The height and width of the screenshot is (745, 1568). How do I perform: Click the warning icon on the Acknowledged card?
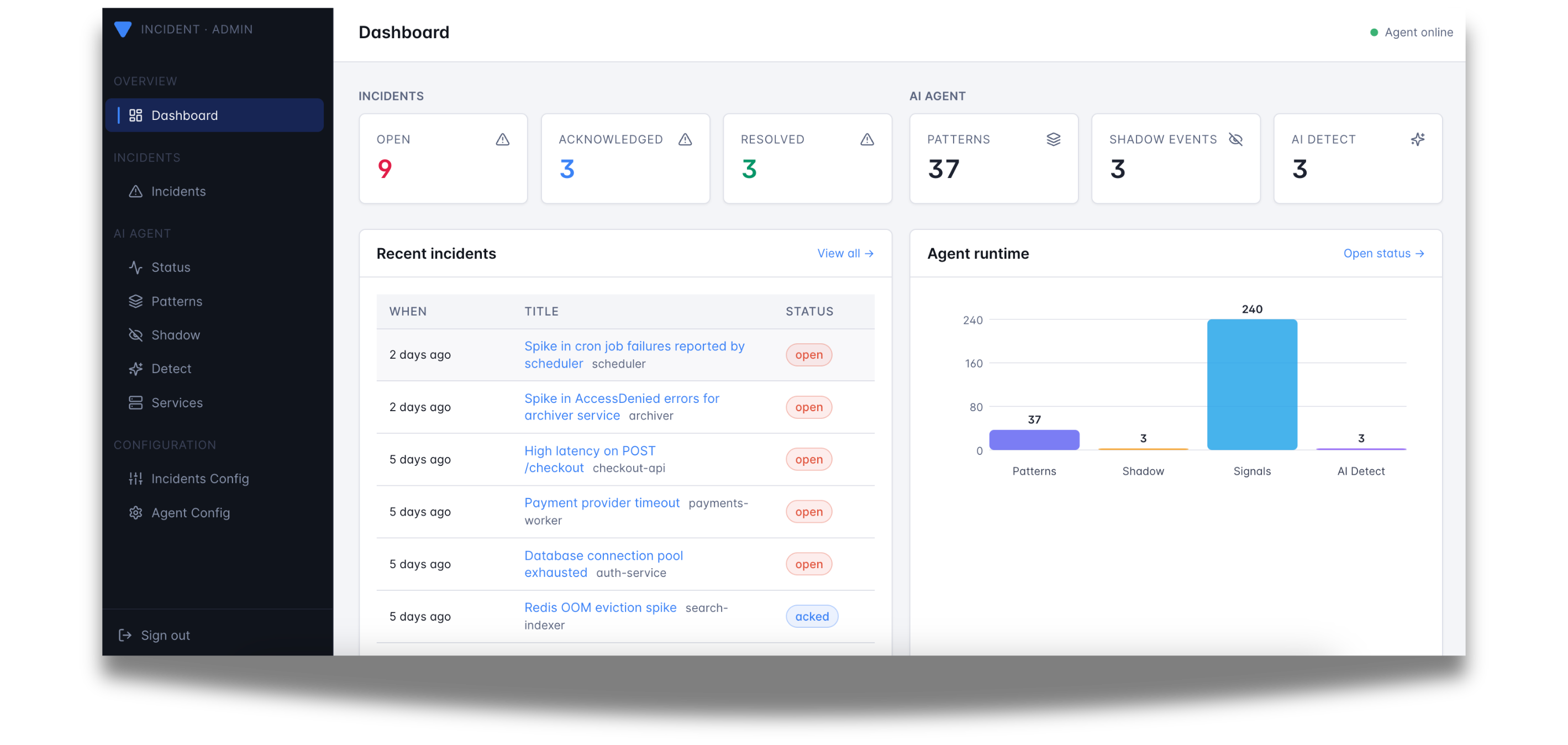click(685, 139)
